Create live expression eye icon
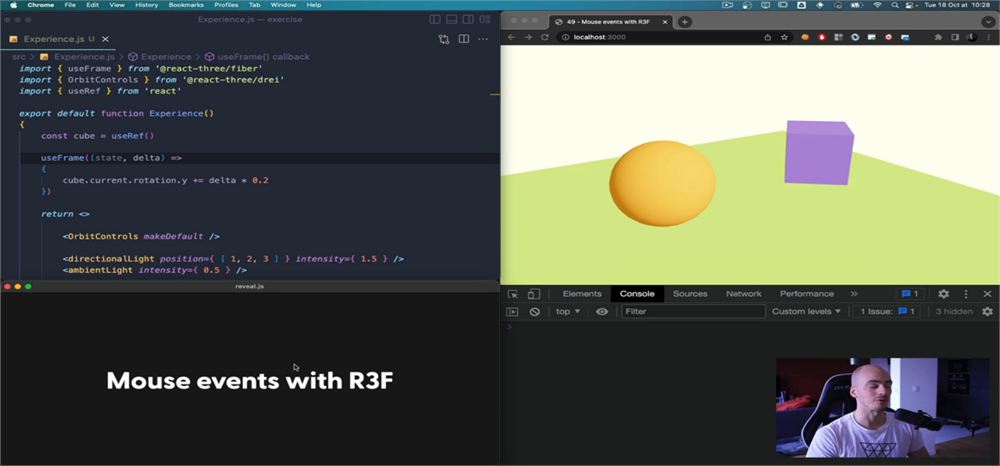This screenshot has height=466, width=1000. pyautogui.click(x=601, y=312)
